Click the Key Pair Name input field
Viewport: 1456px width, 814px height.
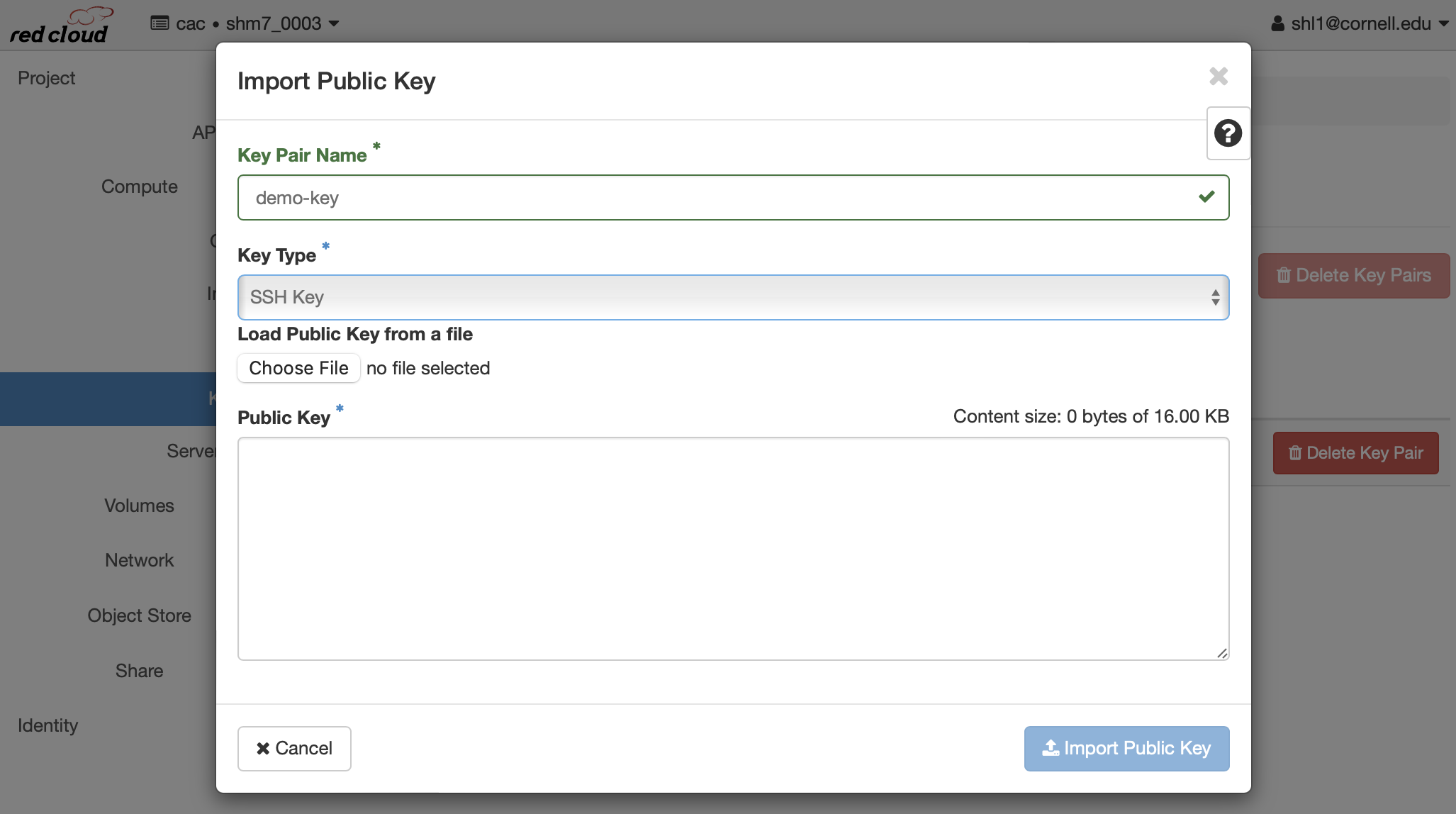pos(734,197)
